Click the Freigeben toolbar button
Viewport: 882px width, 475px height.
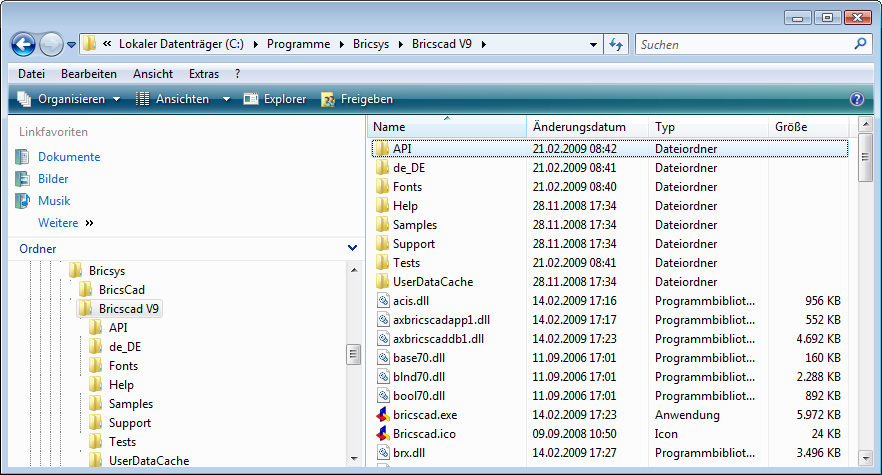point(357,99)
